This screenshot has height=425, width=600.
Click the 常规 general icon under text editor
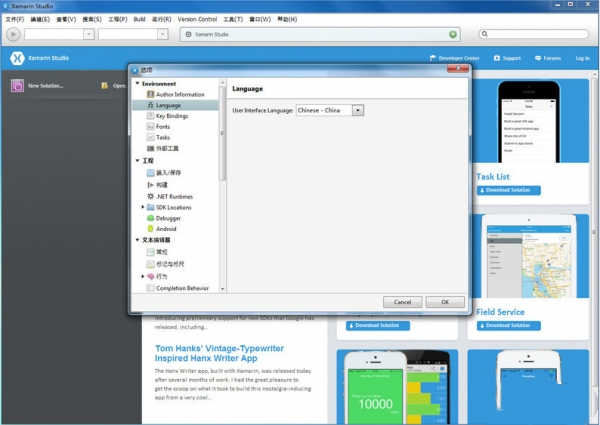(150, 252)
